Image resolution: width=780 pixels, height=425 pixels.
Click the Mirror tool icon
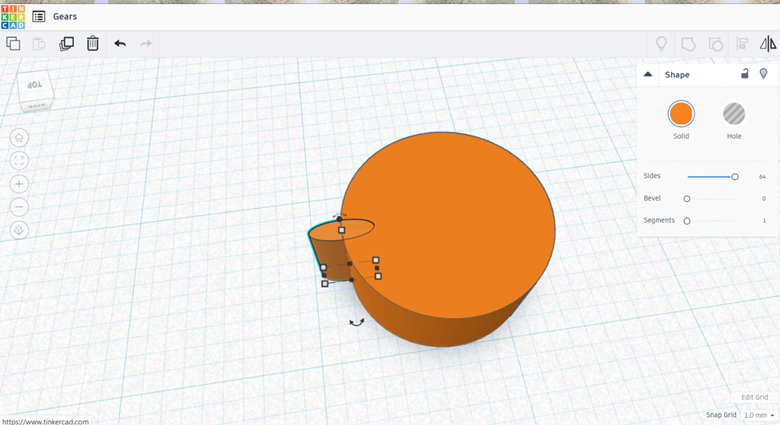768,44
